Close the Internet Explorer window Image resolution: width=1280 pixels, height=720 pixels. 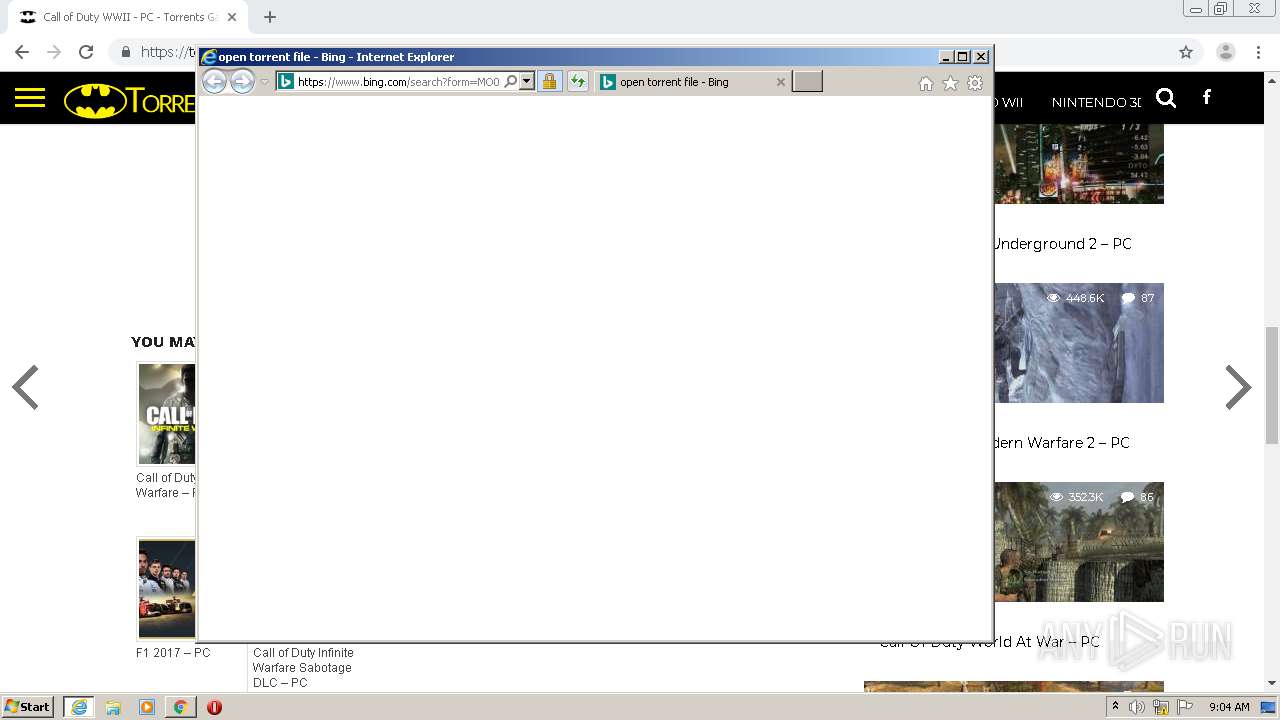tap(981, 57)
